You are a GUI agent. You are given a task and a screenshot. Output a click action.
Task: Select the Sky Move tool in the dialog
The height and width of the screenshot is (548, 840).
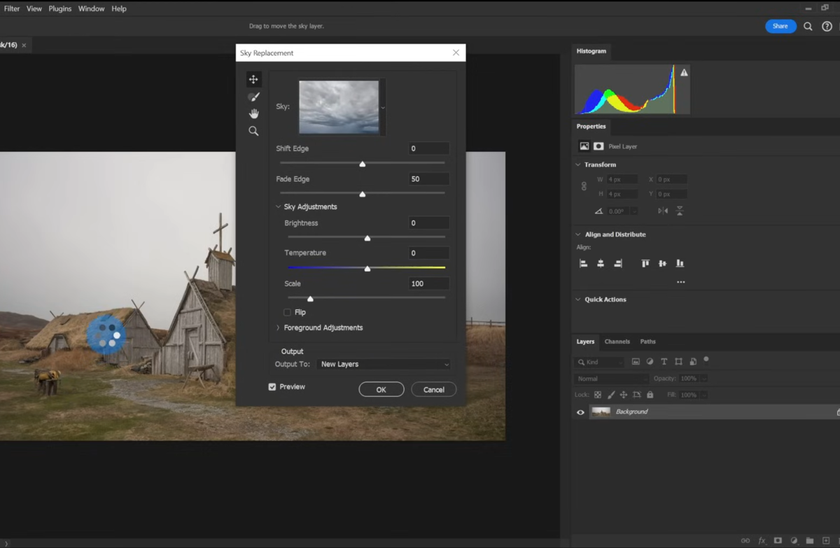pos(253,79)
